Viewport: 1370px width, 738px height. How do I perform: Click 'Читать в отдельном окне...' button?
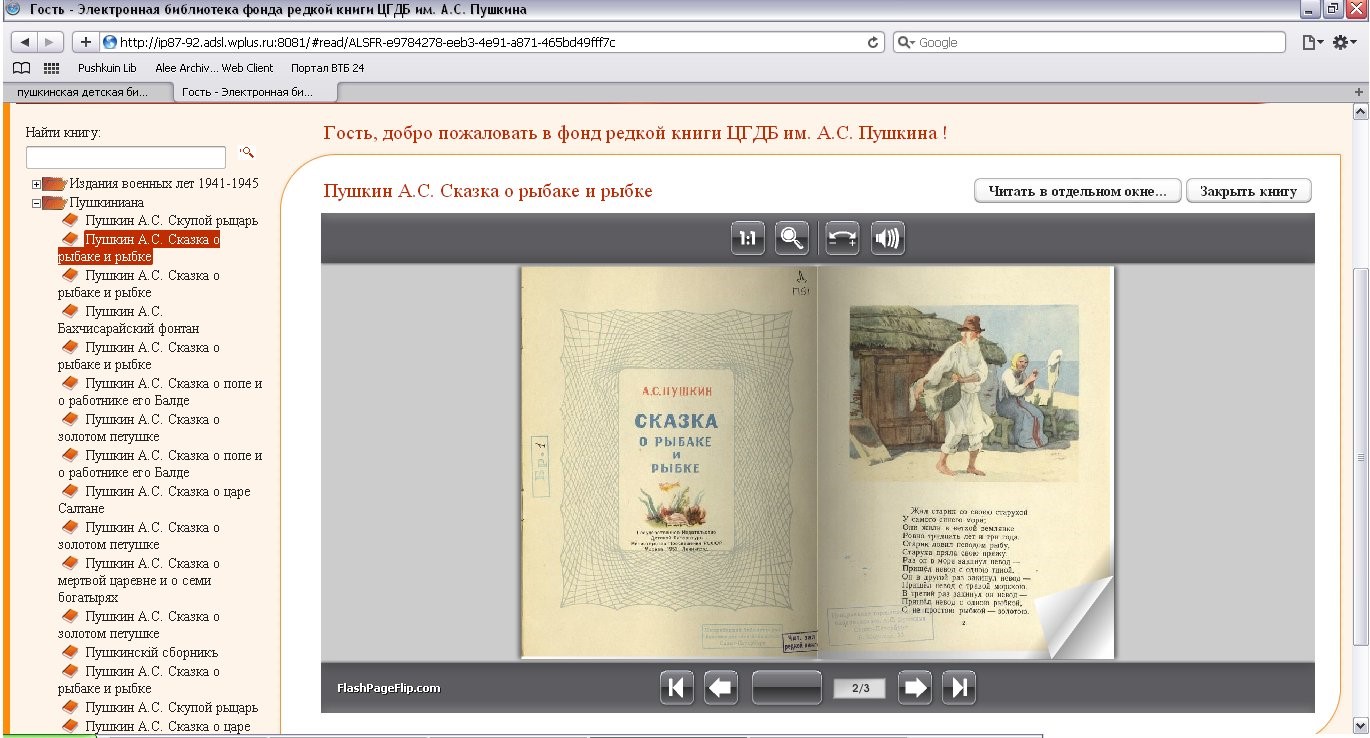1077,191
